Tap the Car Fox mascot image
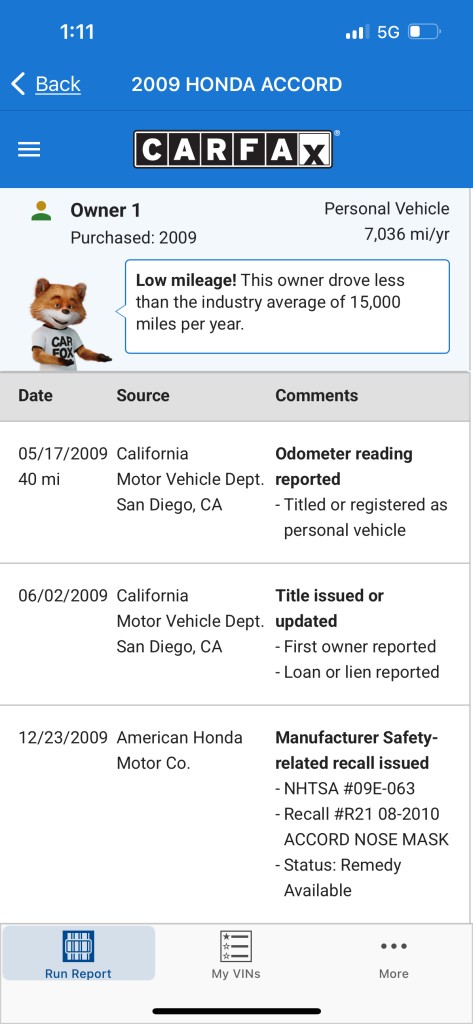 tap(67, 323)
